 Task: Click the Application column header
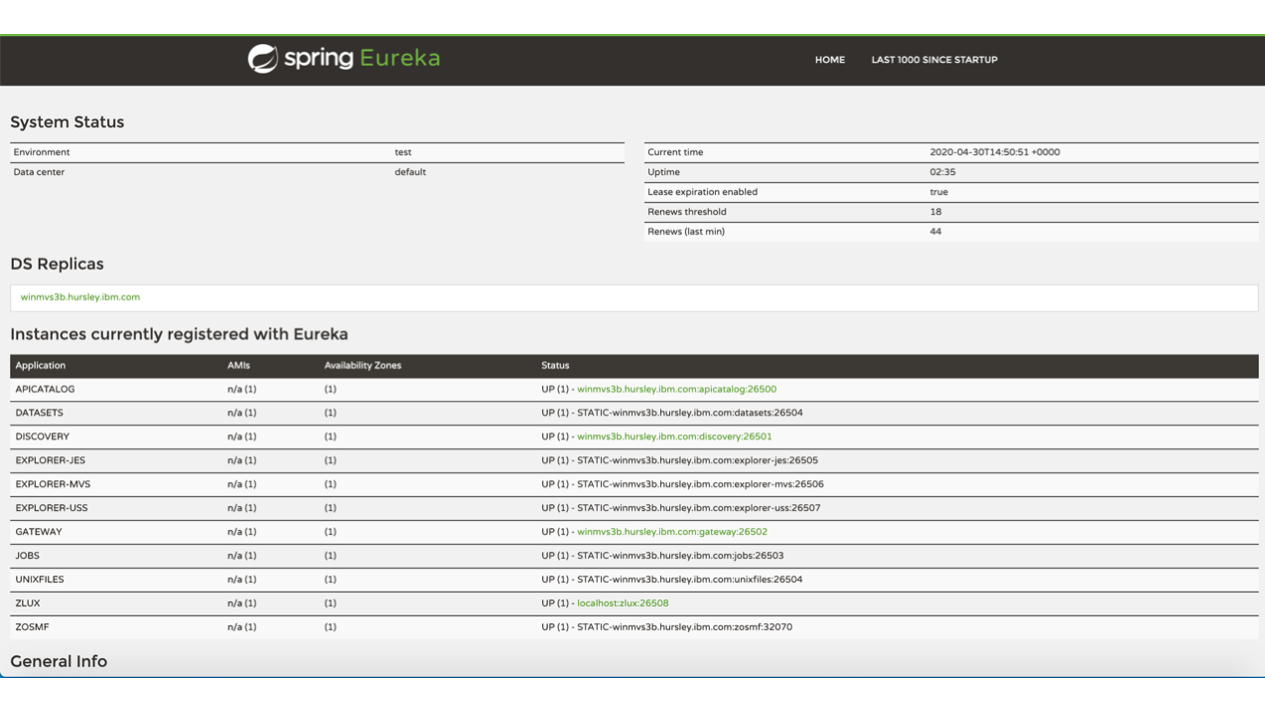(40, 365)
